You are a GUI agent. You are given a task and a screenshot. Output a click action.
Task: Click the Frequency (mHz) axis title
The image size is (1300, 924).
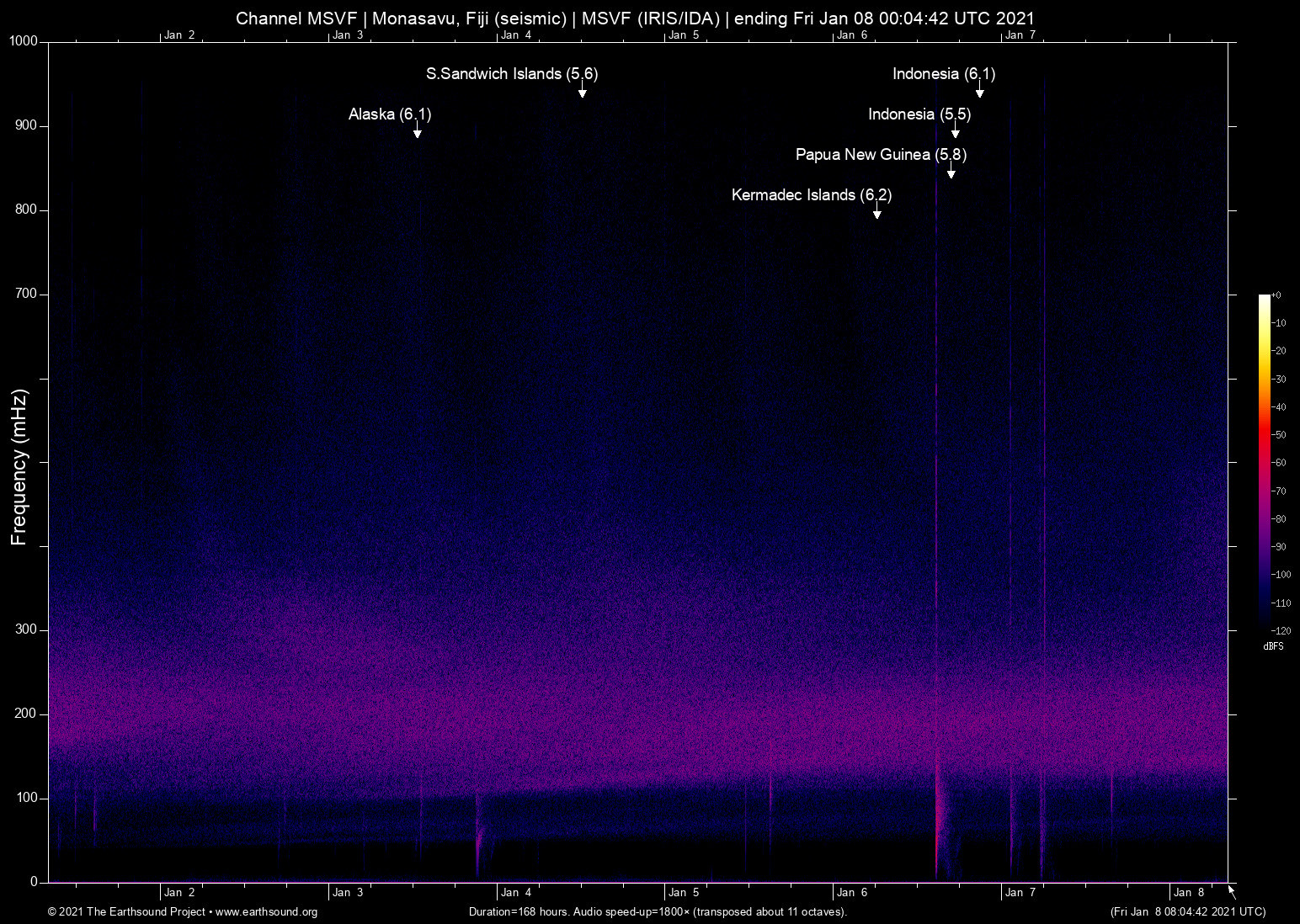click(x=19, y=467)
